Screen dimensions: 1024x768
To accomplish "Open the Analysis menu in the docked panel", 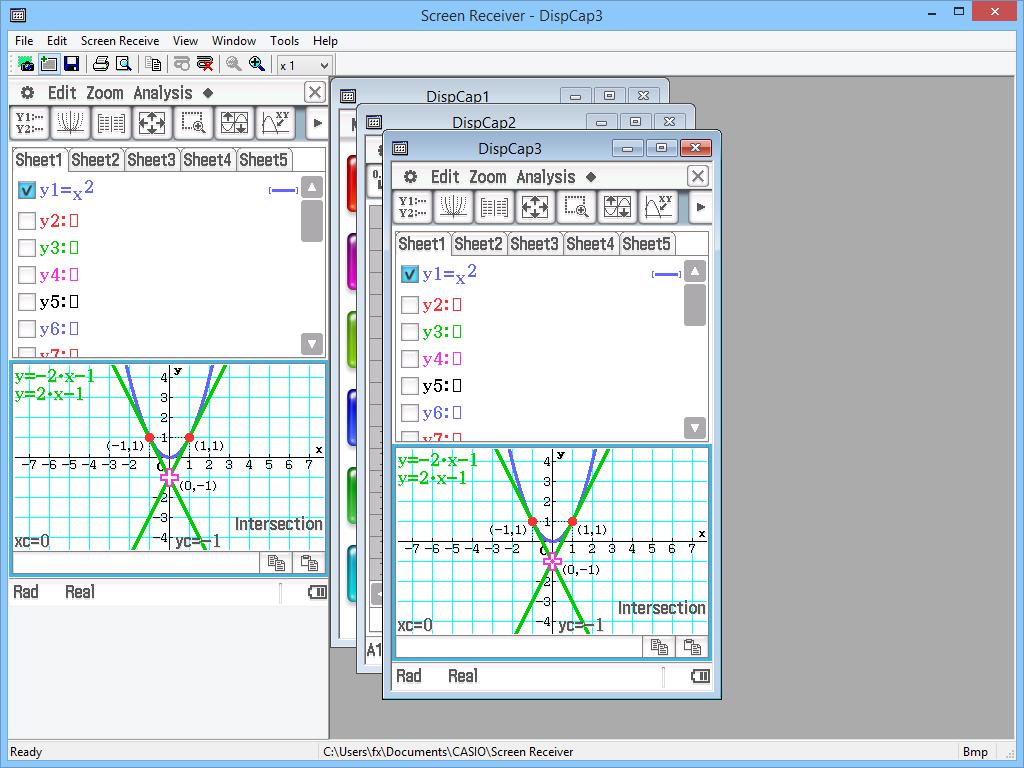I will point(163,93).
